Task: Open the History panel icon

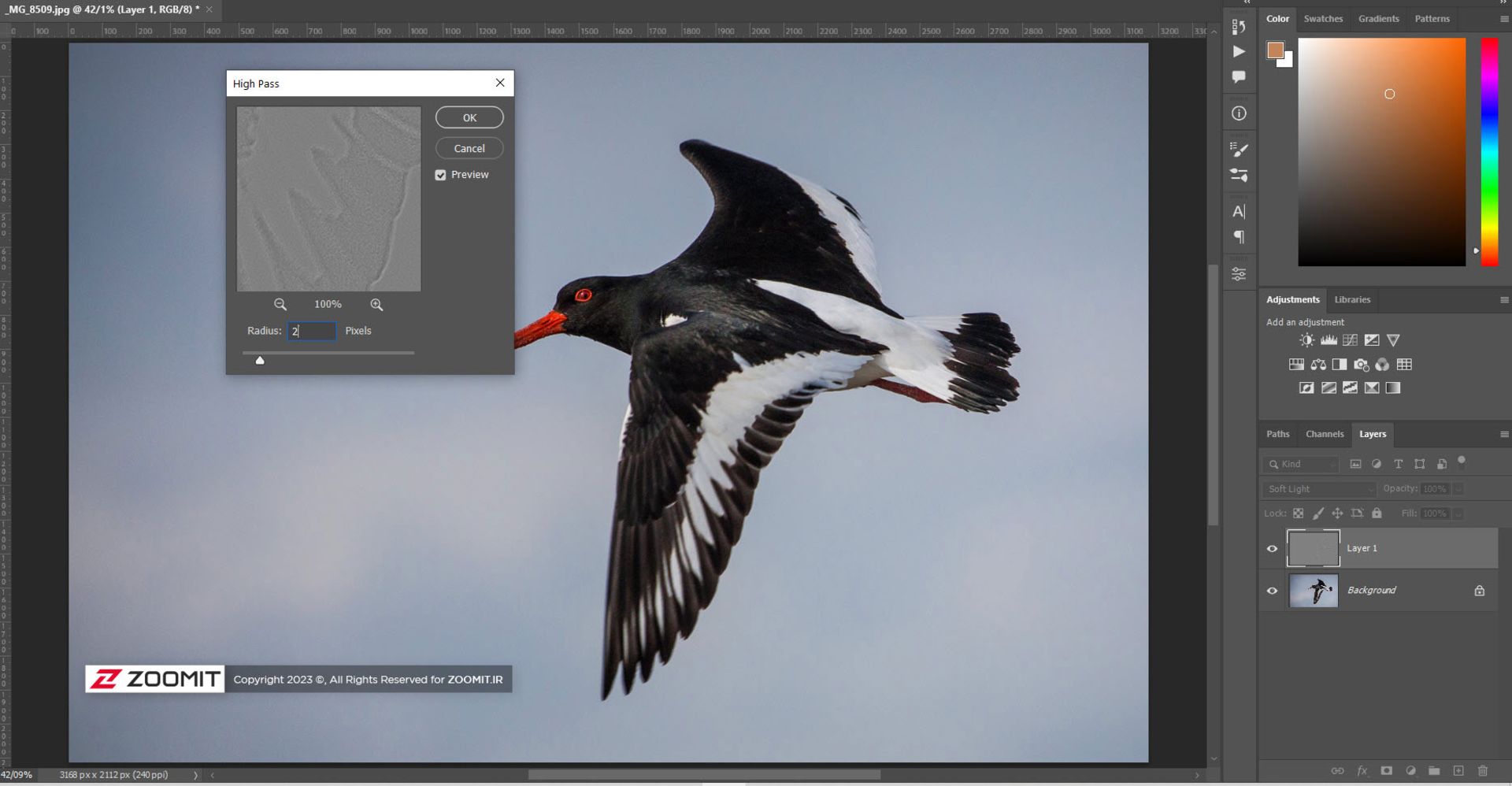Action: [1239, 27]
